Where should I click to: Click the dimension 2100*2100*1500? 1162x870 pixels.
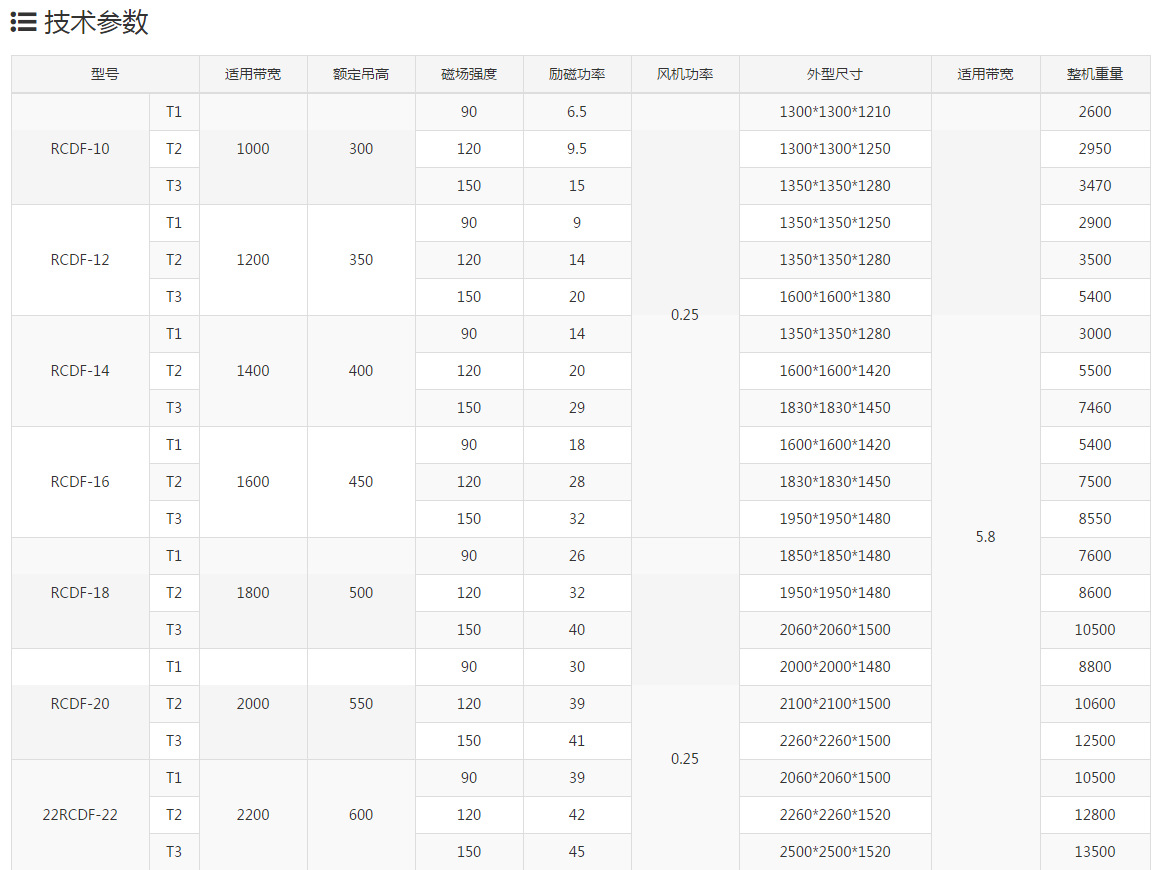[835, 704]
